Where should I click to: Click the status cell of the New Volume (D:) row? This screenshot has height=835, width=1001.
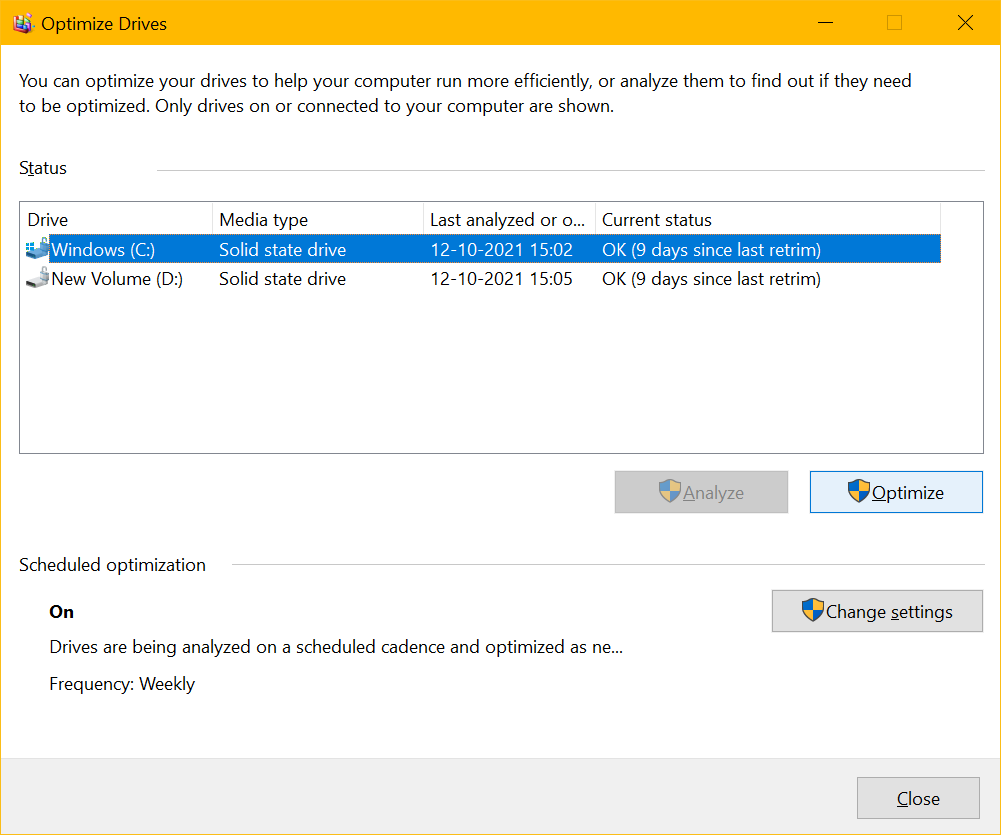pos(711,279)
